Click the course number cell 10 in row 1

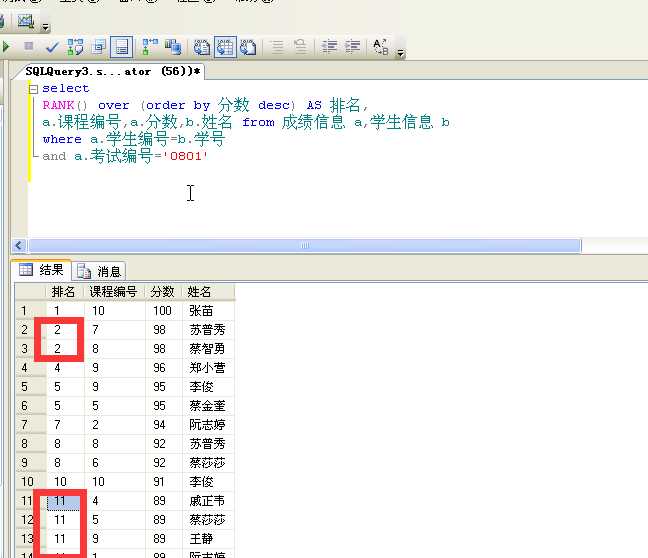click(115, 310)
